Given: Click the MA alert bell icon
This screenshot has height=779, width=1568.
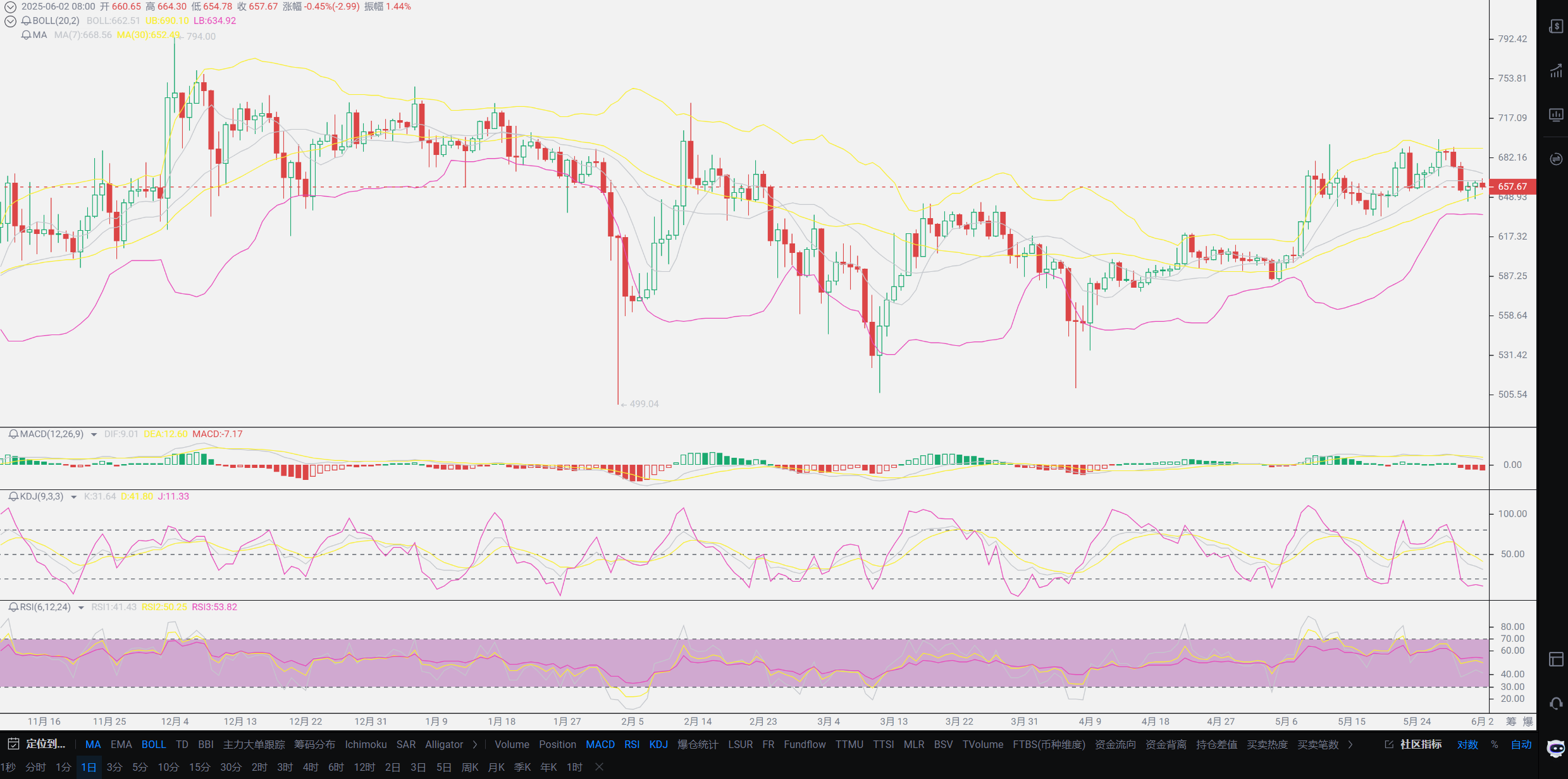Looking at the screenshot, I should 26,35.
